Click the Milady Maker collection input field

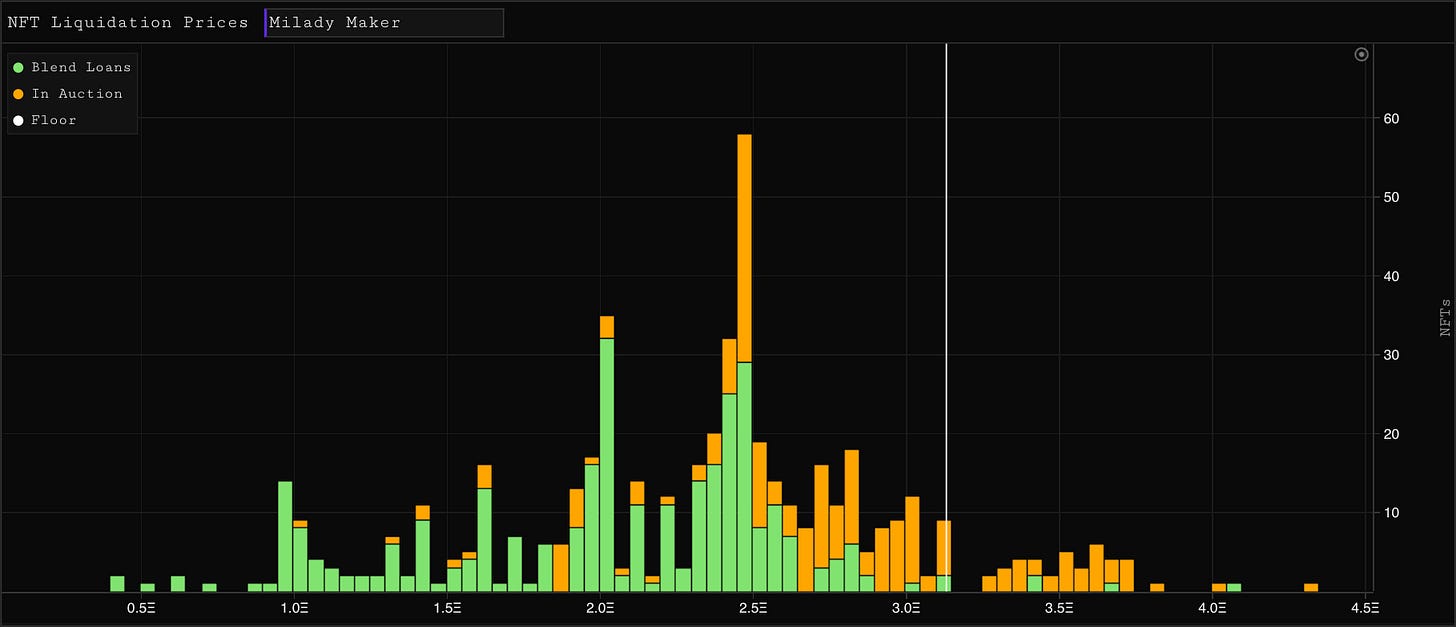coord(384,23)
